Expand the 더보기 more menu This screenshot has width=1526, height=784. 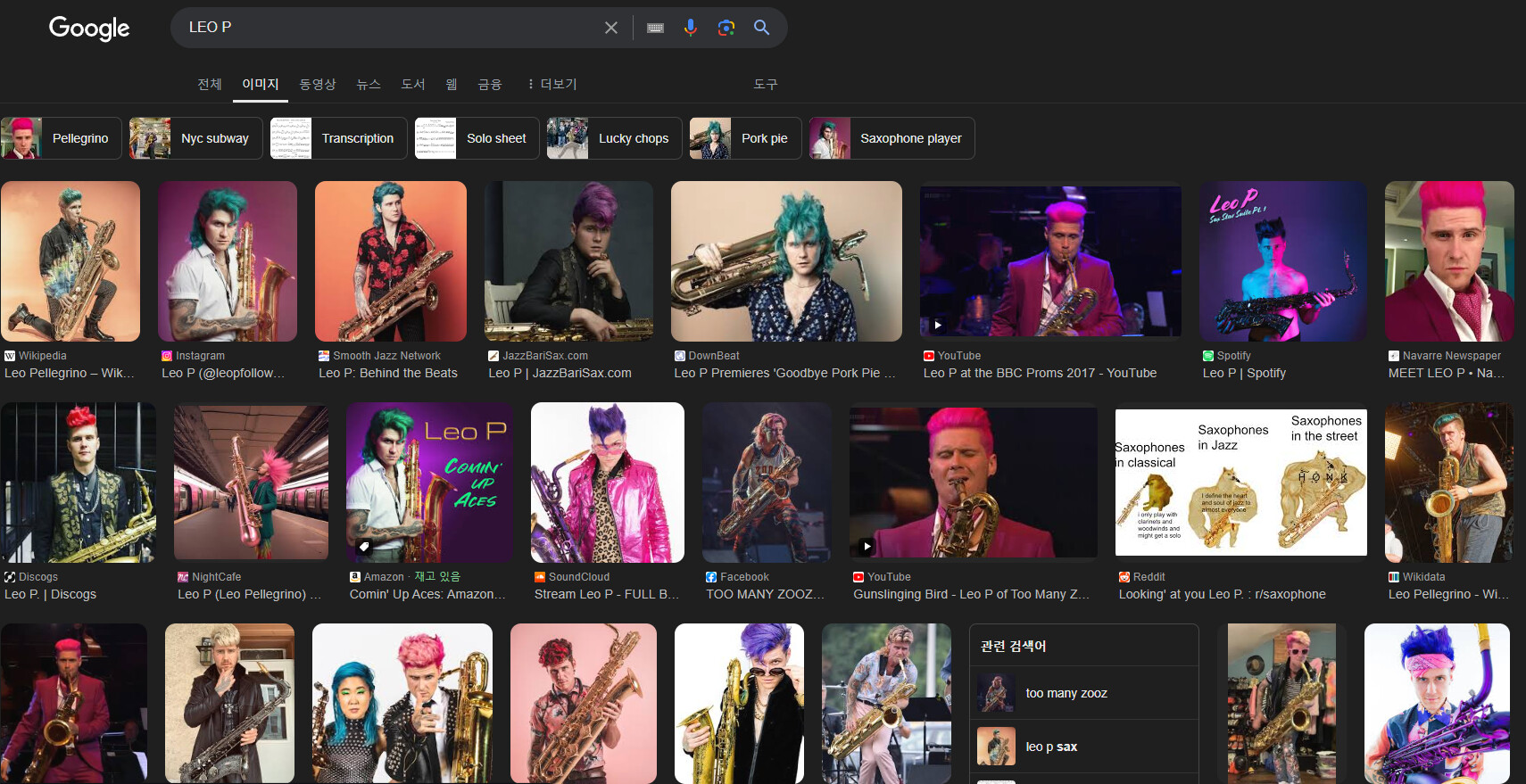point(552,84)
